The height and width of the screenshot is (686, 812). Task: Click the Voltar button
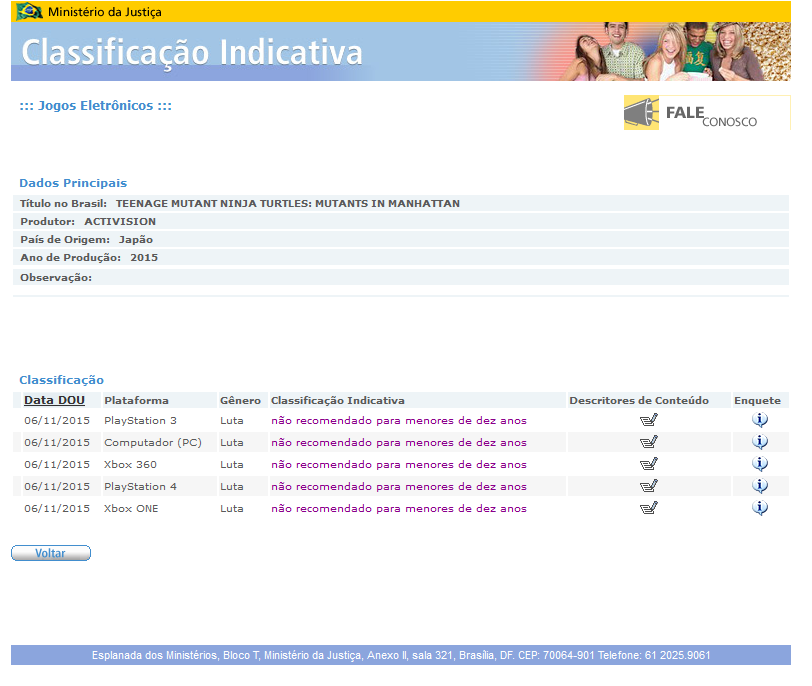point(51,553)
